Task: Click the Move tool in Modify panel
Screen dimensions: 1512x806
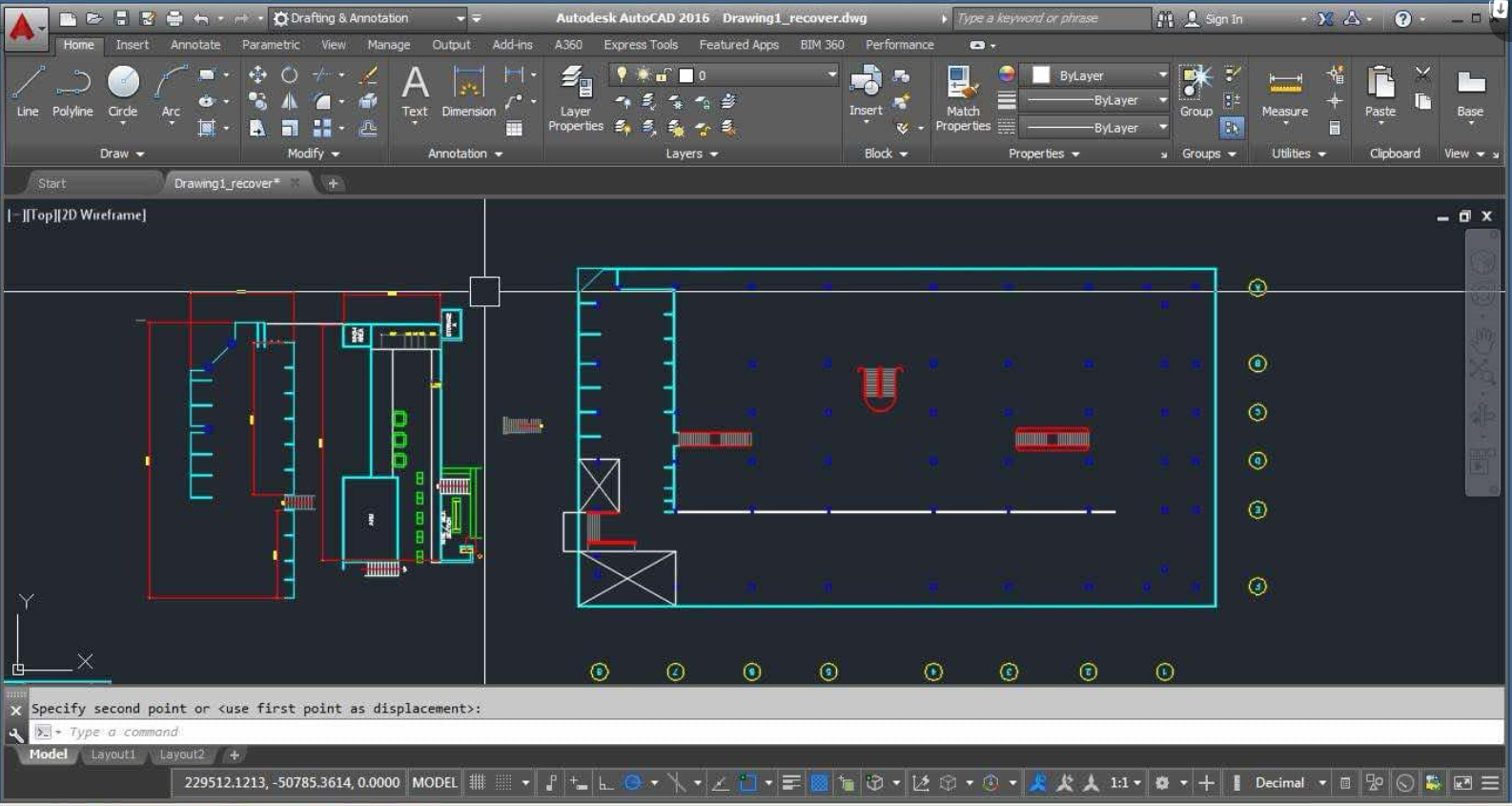Action: point(257,74)
